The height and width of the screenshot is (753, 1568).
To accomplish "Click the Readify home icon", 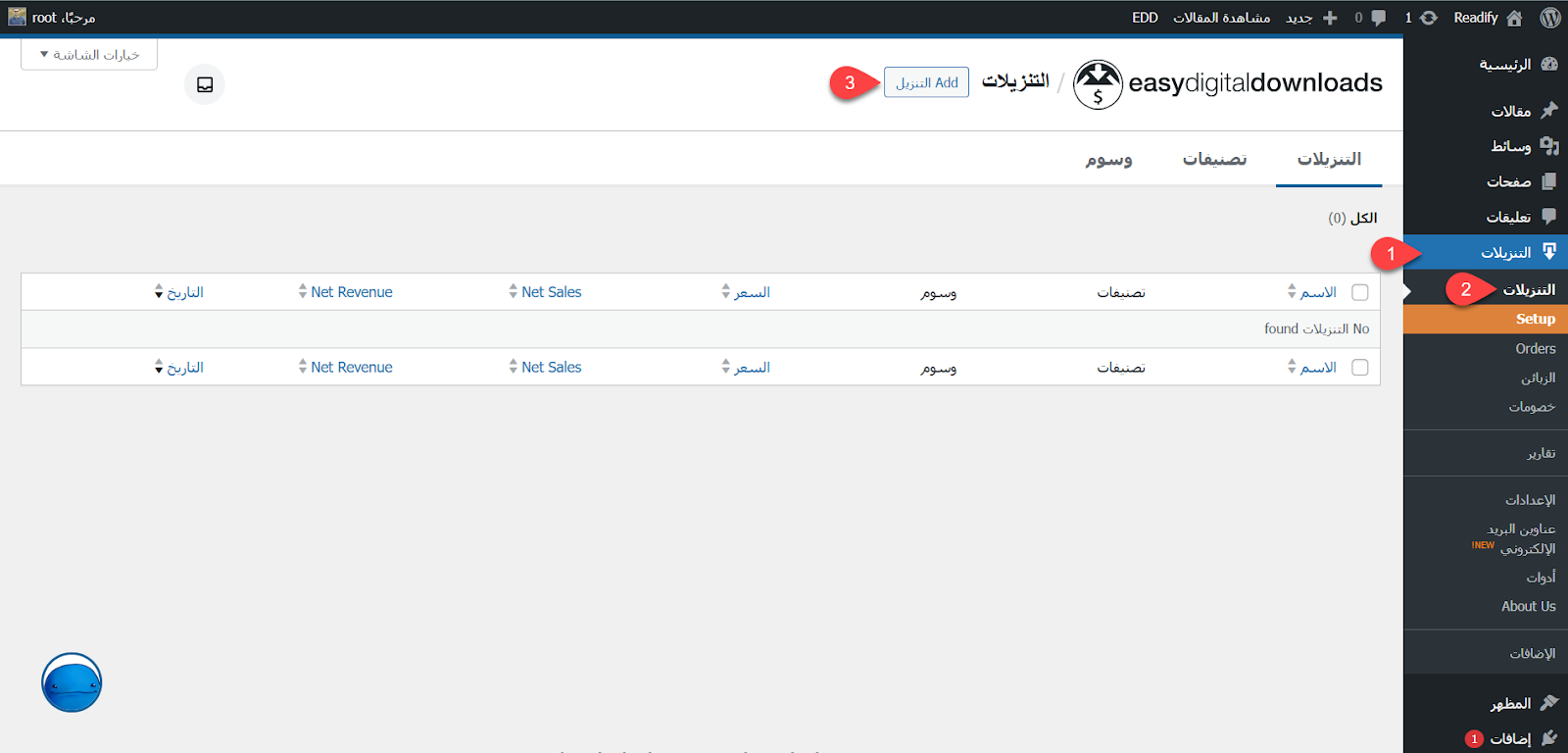I will point(1514,18).
